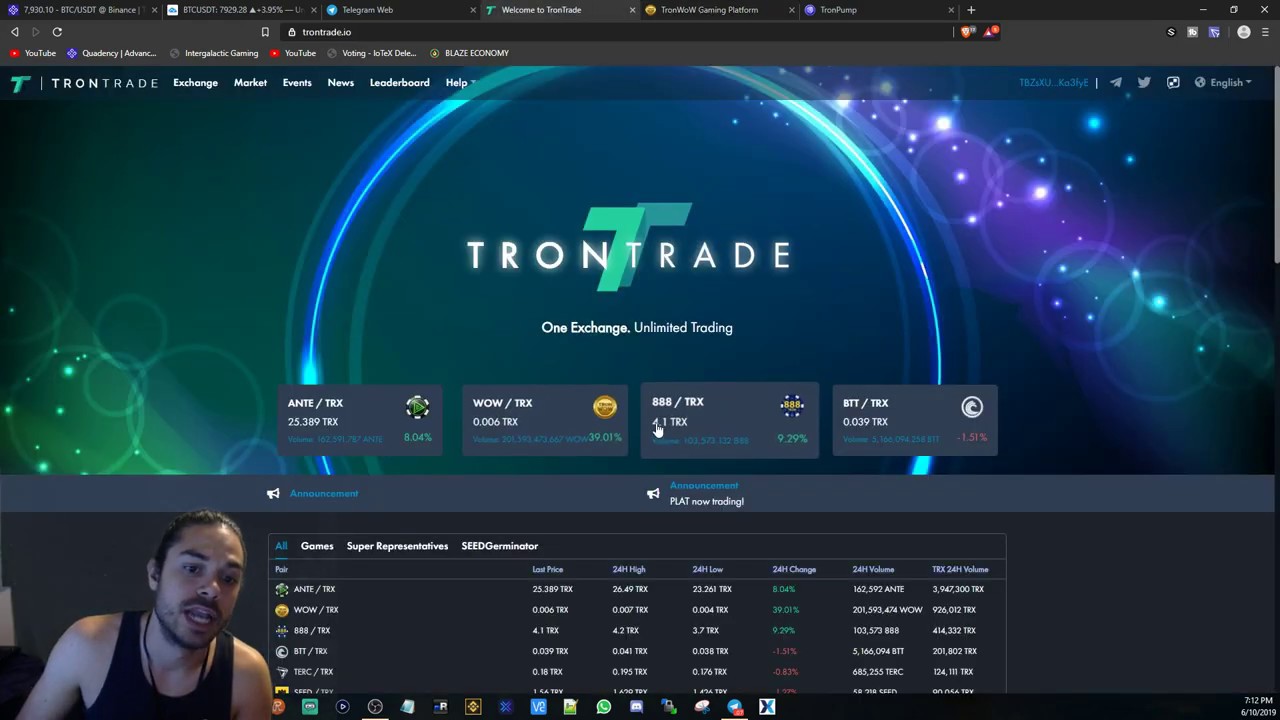Open the TronTrade Twitter bird icon

pyautogui.click(x=1144, y=83)
